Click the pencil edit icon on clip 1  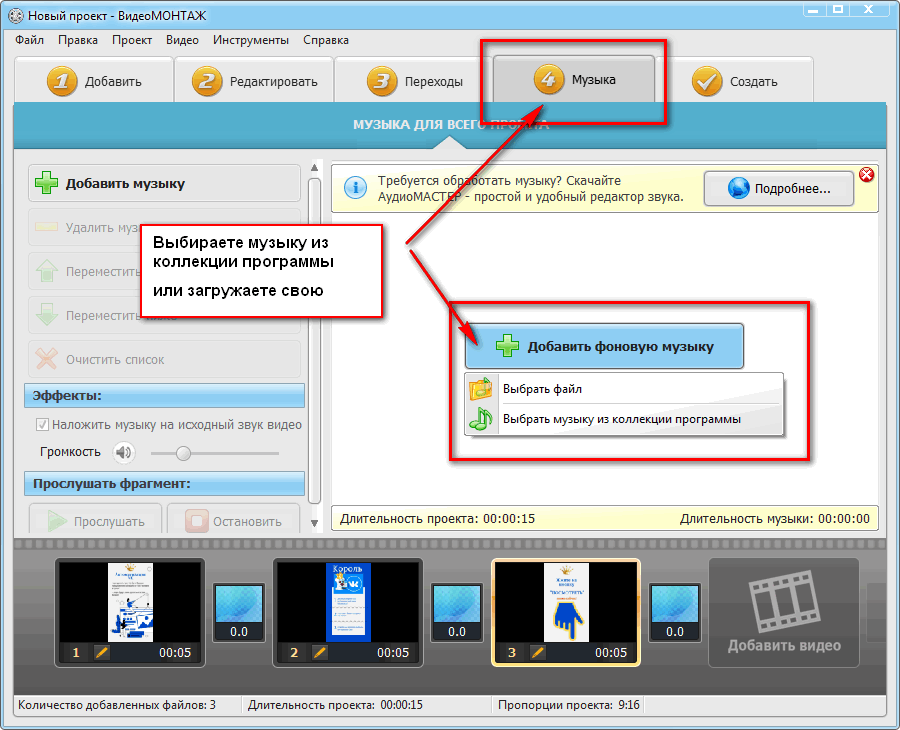tap(102, 653)
